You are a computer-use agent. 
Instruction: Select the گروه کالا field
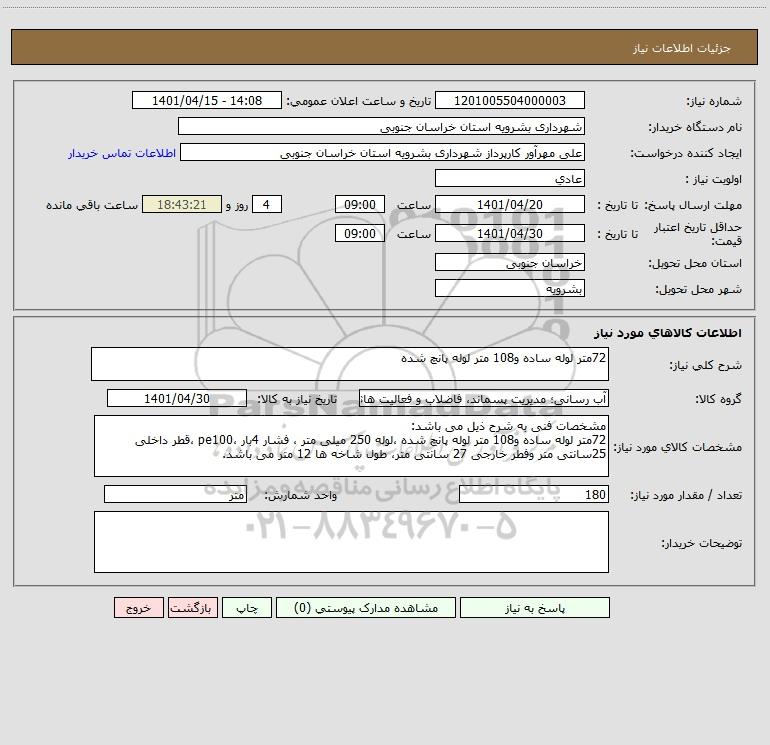[x=484, y=398]
